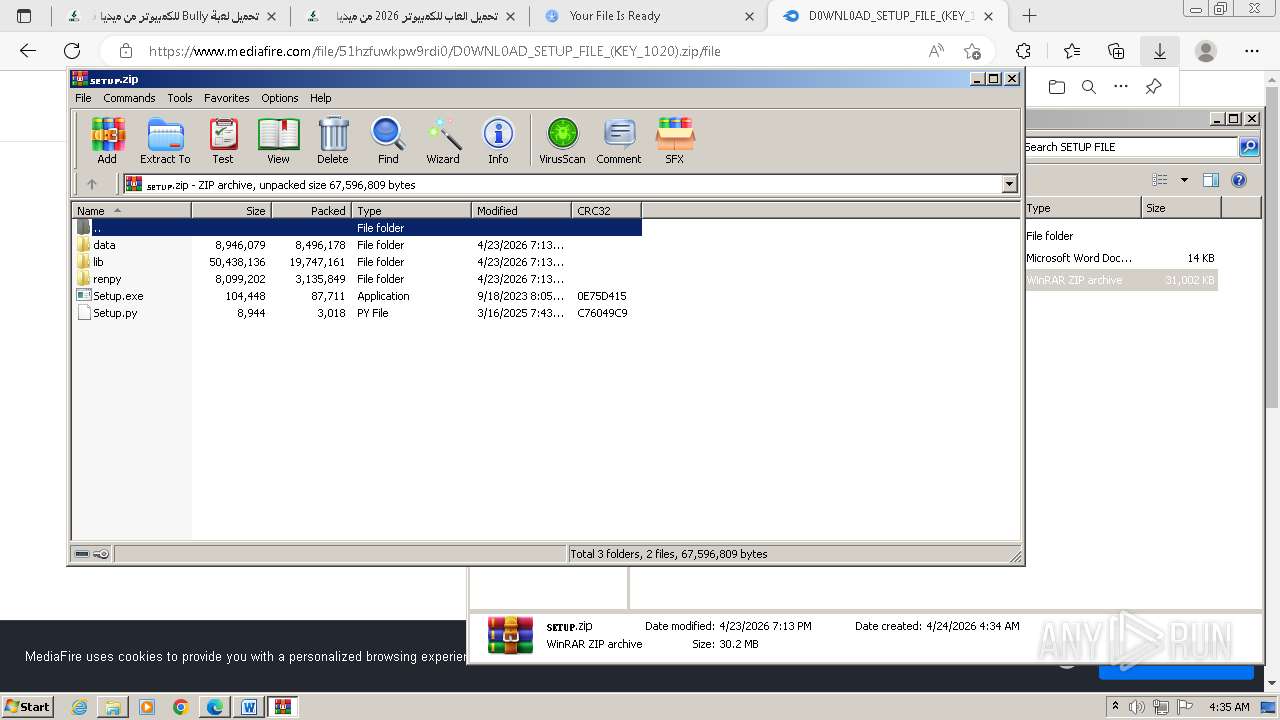Viewport: 1280px width, 720px height.
Task: Open the Windows Start menu
Action: click(x=28, y=706)
